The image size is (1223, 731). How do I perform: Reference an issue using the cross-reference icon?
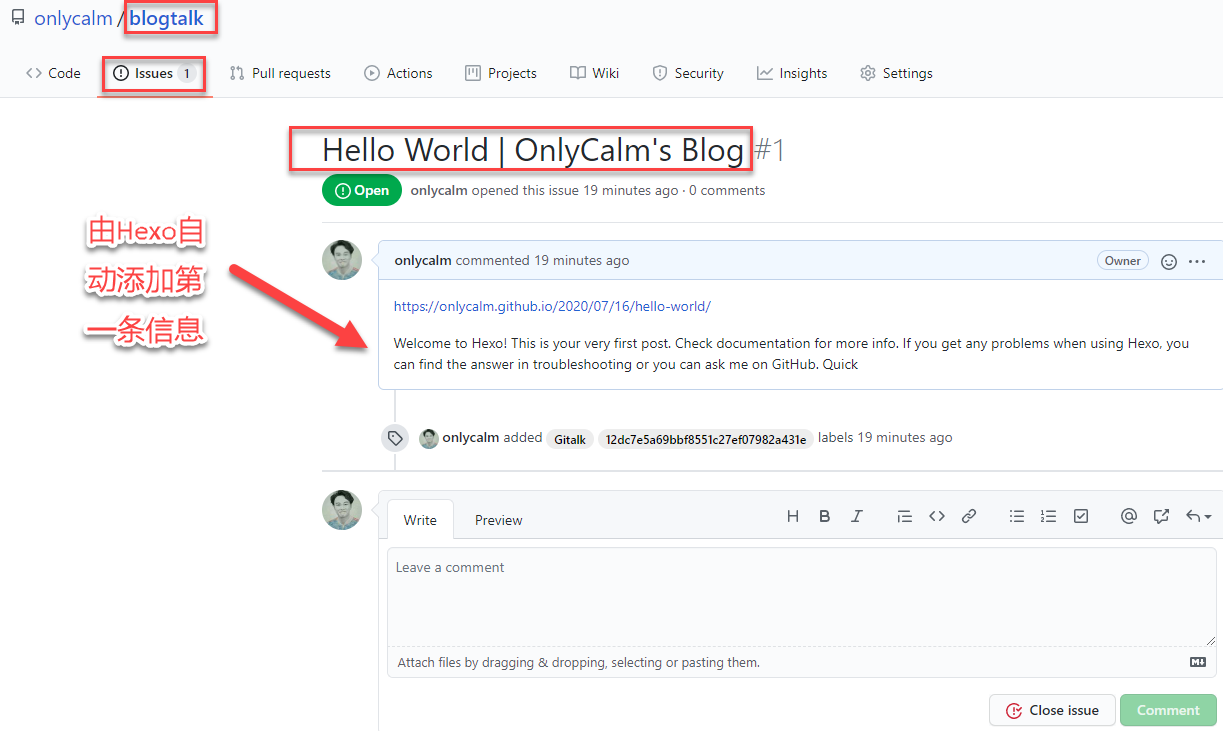pyautogui.click(x=1161, y=516)
